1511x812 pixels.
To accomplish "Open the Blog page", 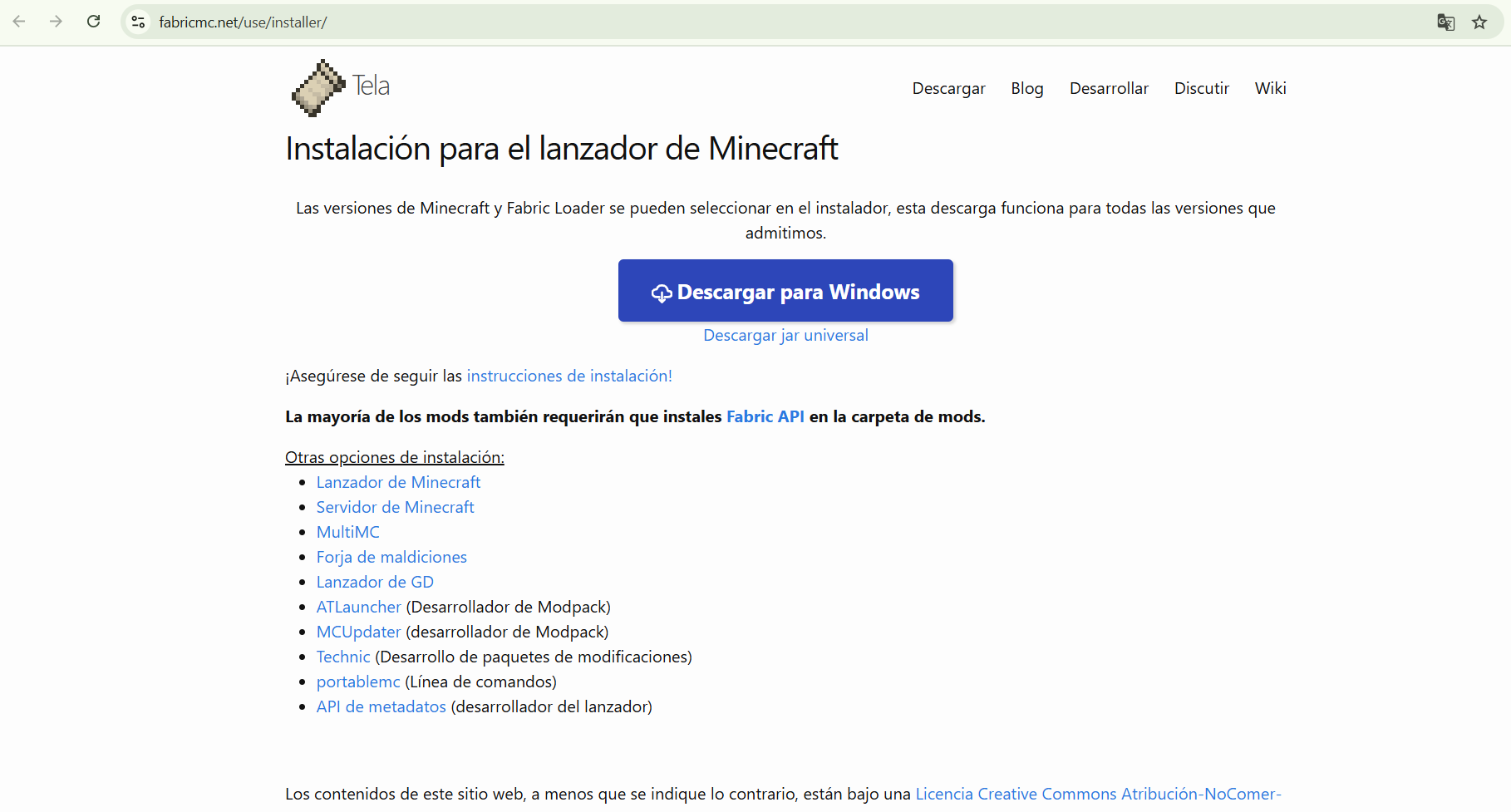I will click(x=1027, y=88).
